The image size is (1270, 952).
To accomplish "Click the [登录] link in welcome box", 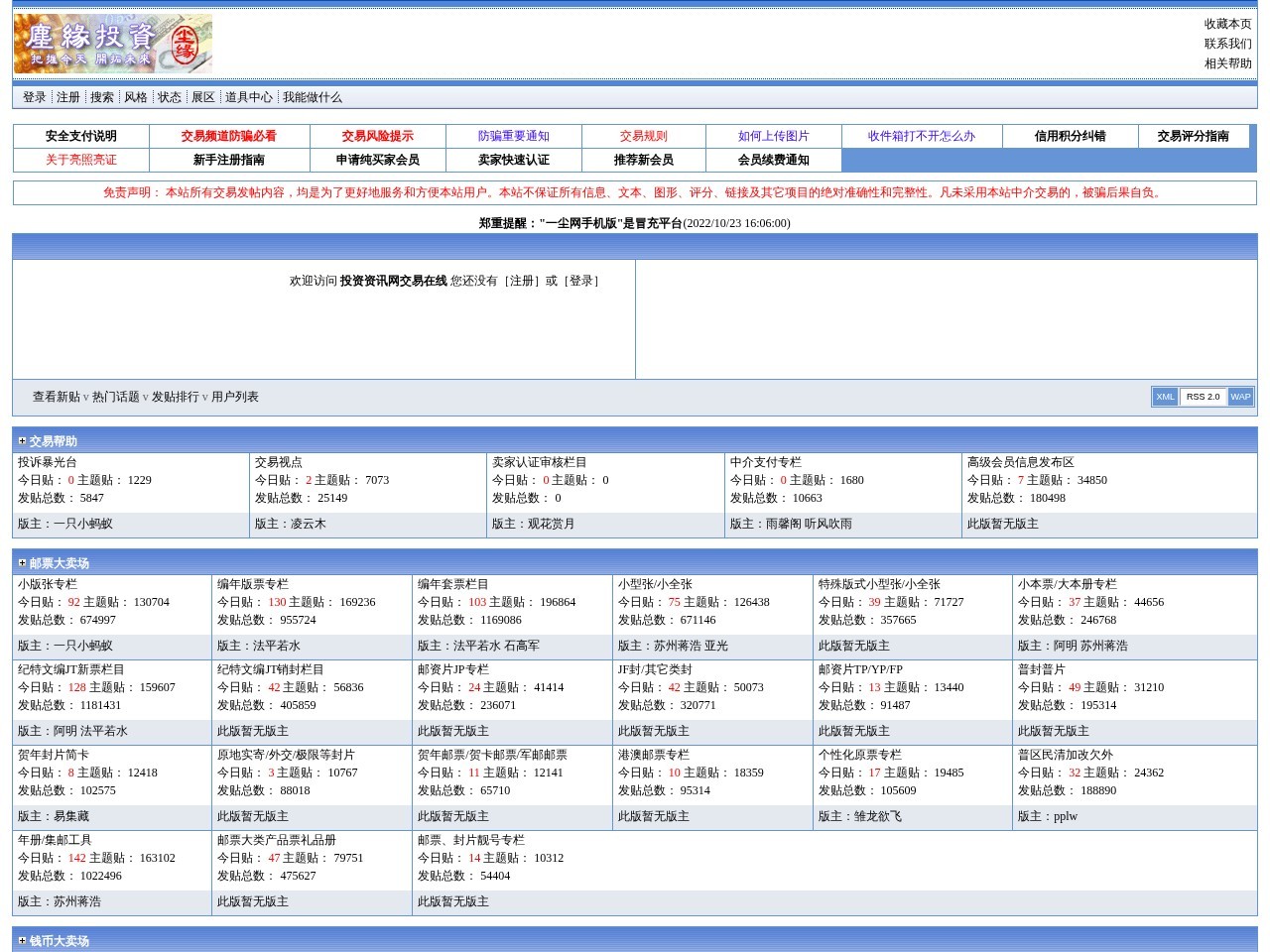I will coord(580,281).
